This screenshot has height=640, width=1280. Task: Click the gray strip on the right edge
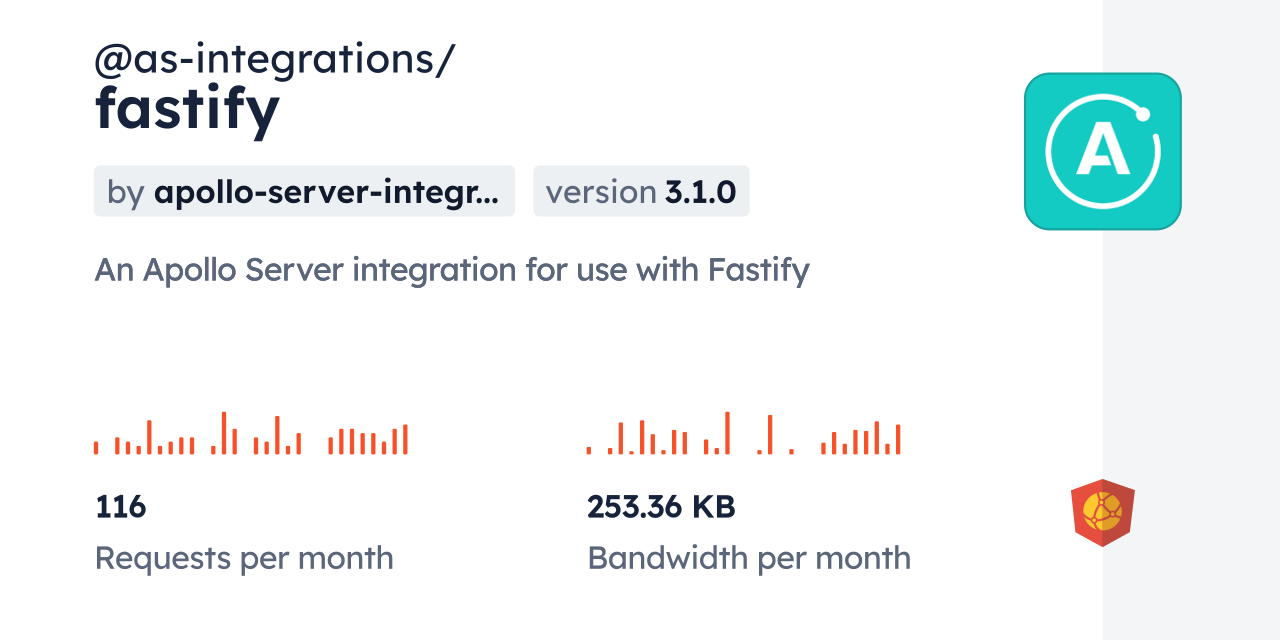click(1191, 320)
